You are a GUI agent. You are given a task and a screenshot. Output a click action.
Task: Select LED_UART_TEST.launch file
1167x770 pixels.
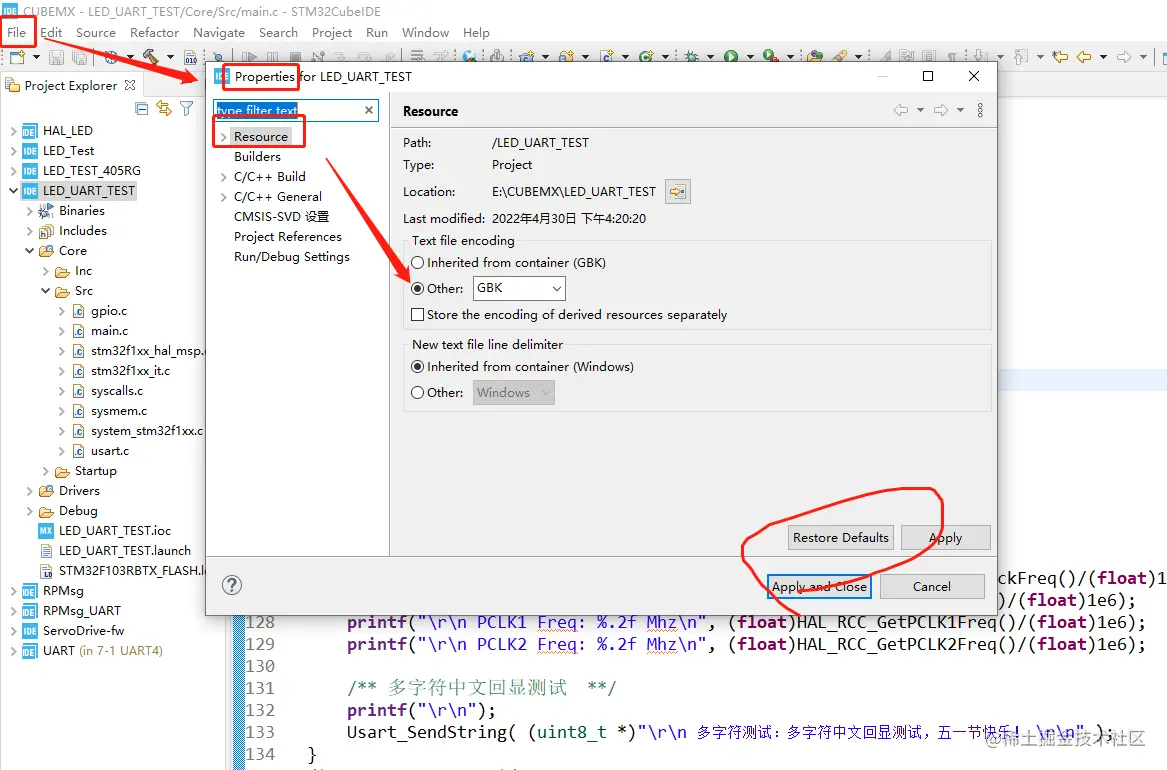click(125, 551)
